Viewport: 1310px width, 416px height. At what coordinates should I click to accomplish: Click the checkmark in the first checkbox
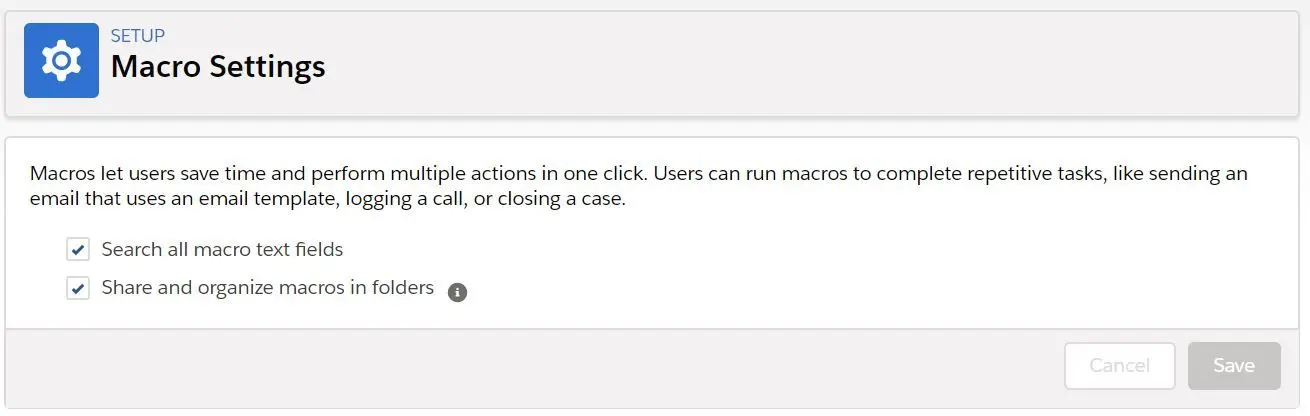pyautogui.click(x=78, y=249)
